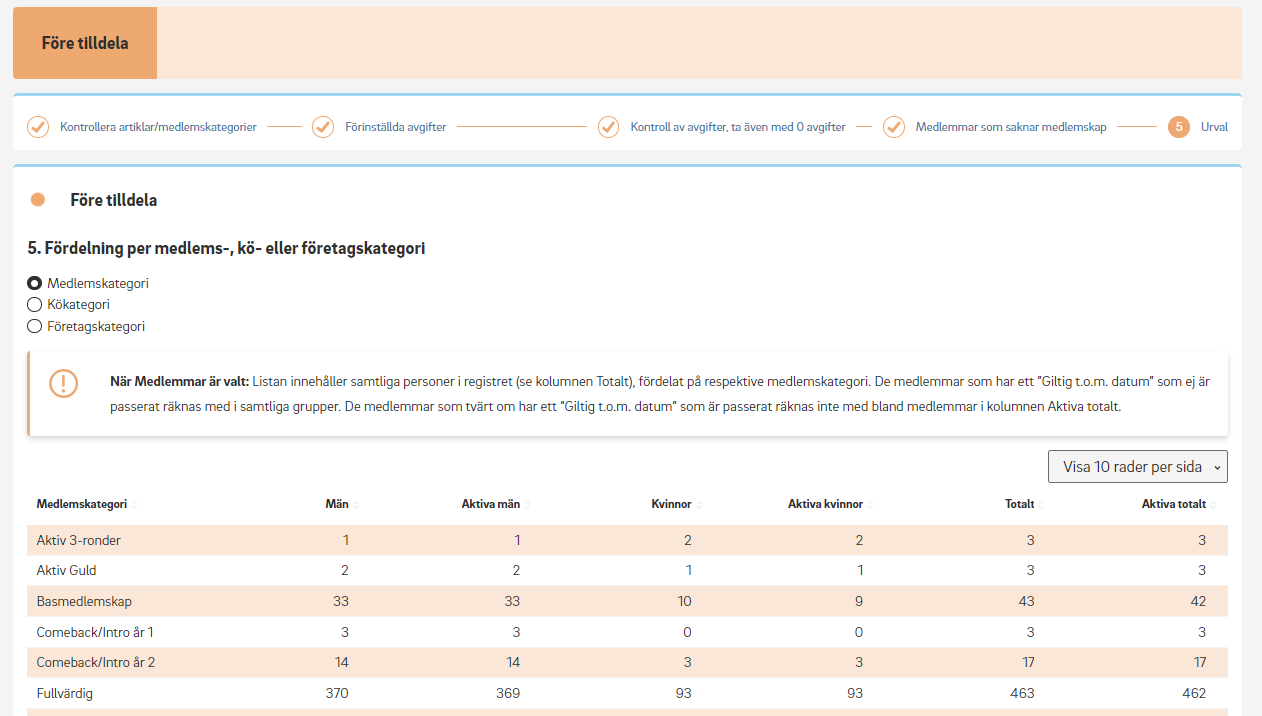Click the Totalt value 43 for Basmedlemskap

[1027, 602]
